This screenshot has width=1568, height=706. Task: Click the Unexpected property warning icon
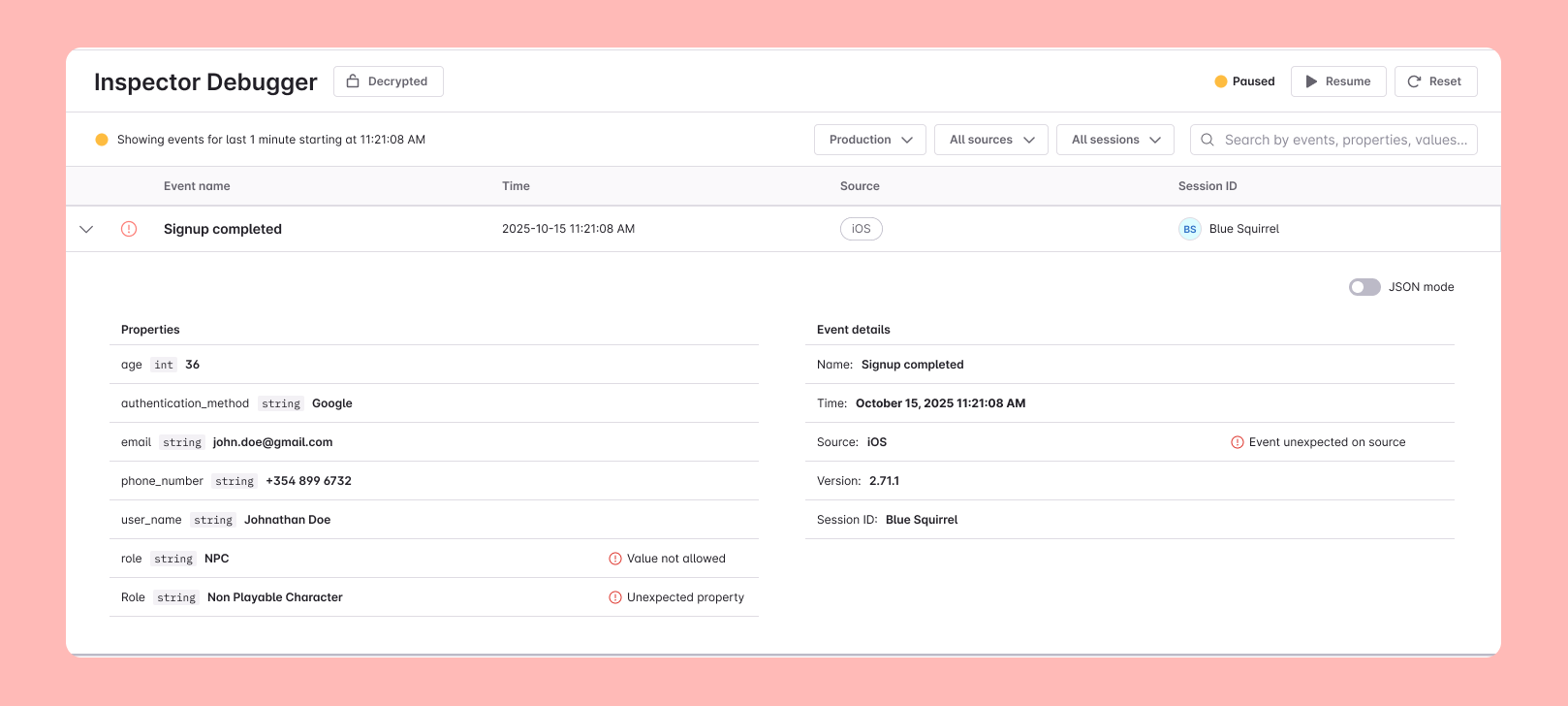614,597
